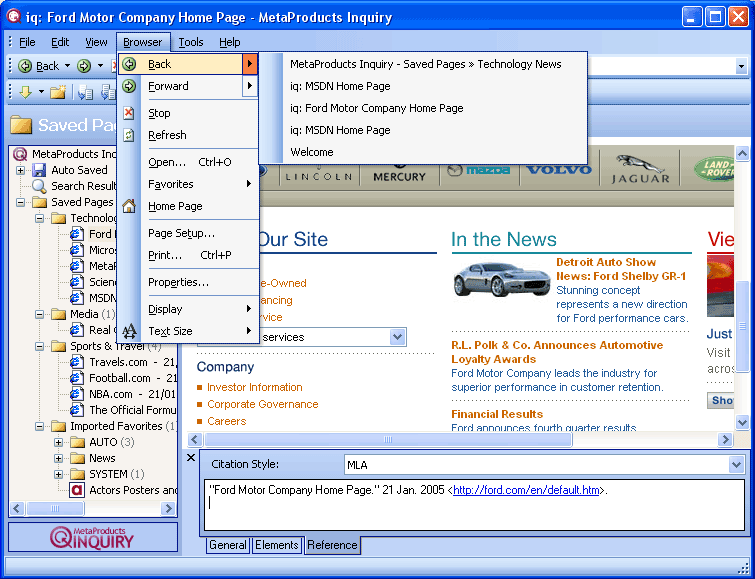Viewport: 755px width, 579px height.
Task: Open the dropdown beside the save page icon
Action: pos(41,92)
